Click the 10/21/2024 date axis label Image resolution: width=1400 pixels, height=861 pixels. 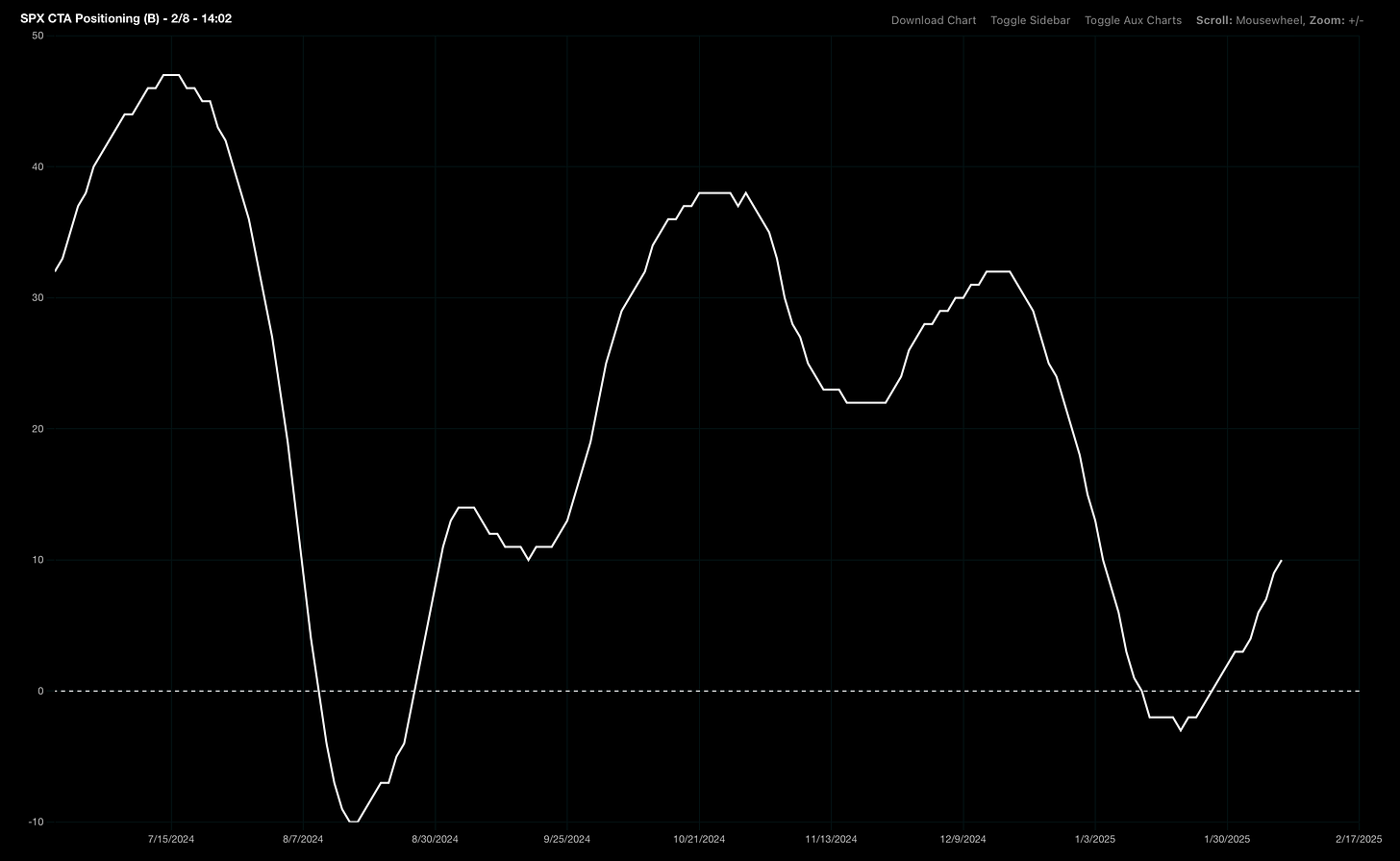698,839
